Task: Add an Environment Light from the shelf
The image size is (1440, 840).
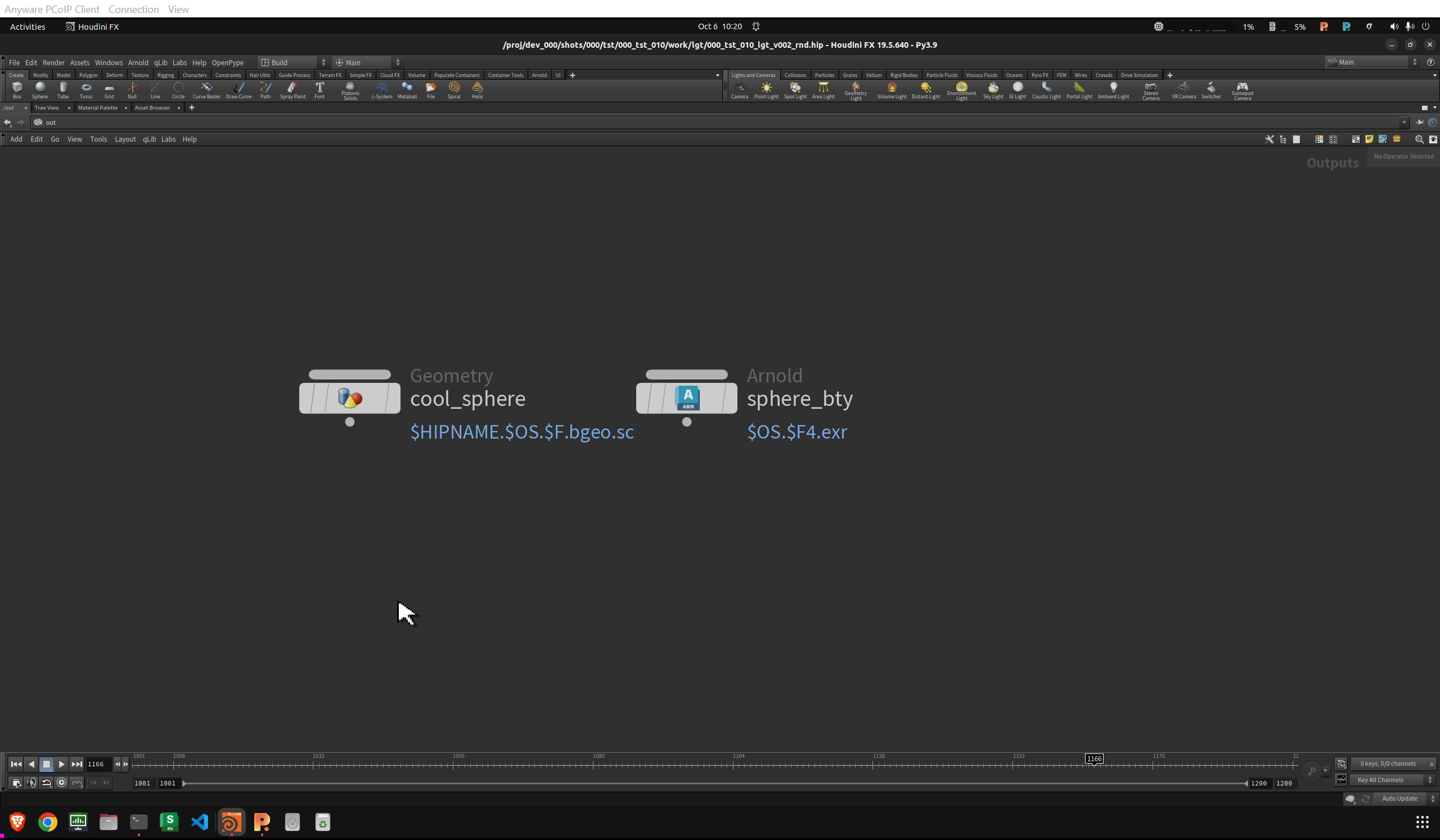Action: 961,89
